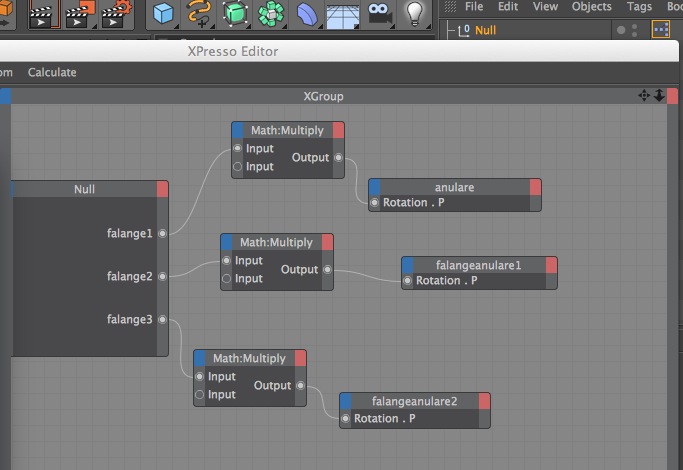Toggle Null renderer visibility dot
683x470 pixels.
coord(634,34)
